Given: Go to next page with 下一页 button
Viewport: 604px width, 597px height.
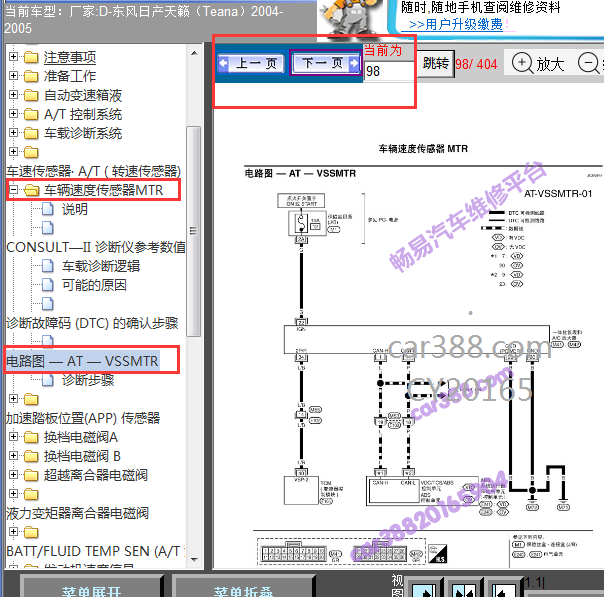Looking at the screenshot, I should (326, 63).
